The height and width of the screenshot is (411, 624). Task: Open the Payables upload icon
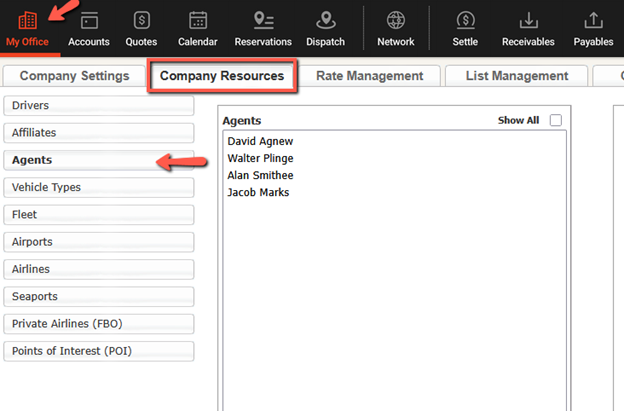pyautogui.click(x=593, y=20)
